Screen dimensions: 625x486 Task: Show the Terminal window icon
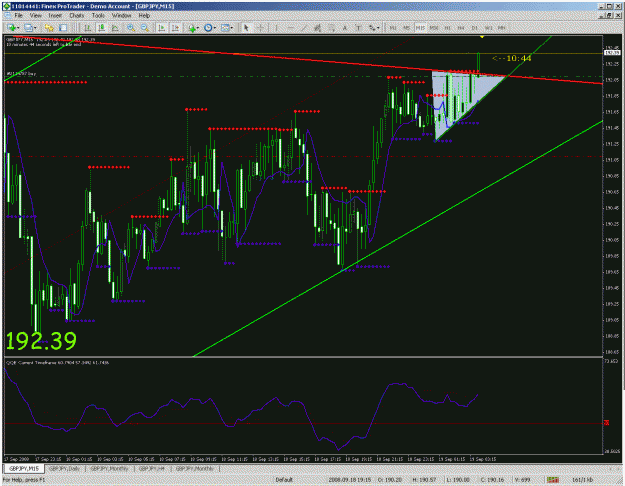point(63,28)
